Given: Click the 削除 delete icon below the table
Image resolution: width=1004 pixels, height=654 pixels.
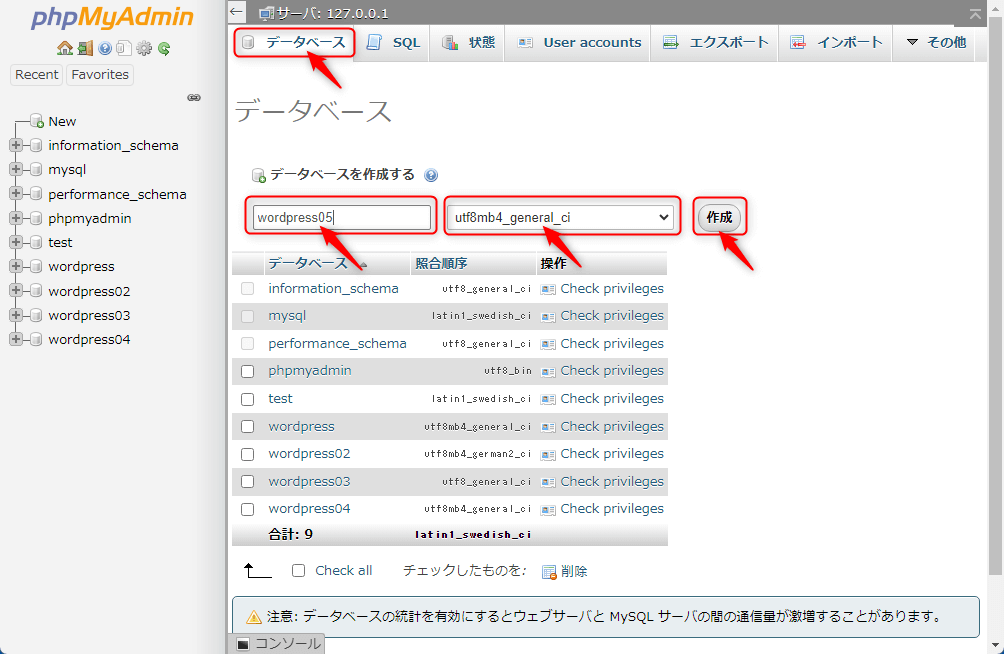Looking at the screenshot, I should click(x=549, y=572).
